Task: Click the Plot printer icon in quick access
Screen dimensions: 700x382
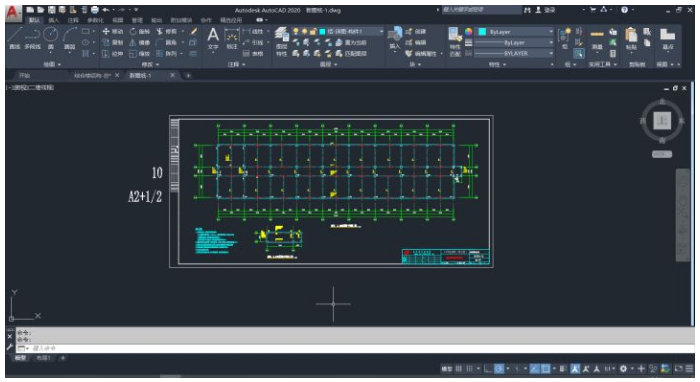Action: 94,10
